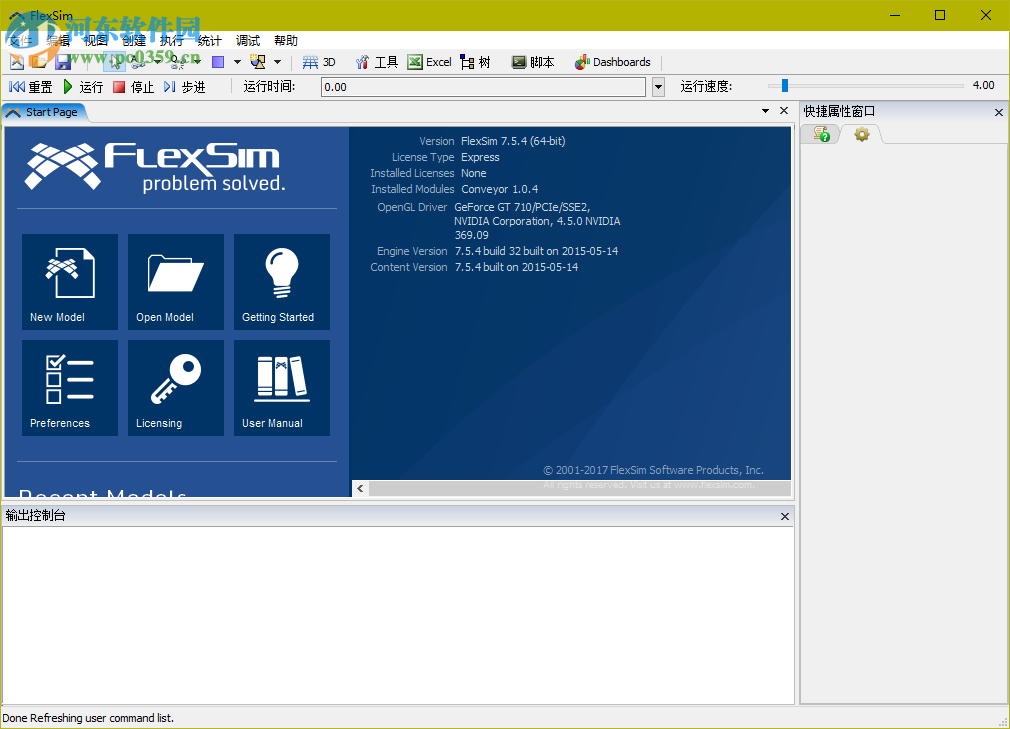The width and height of the screenshot is (1010, 729).
Task: Open the 调试 debug menu
Action: coord(247,40)
